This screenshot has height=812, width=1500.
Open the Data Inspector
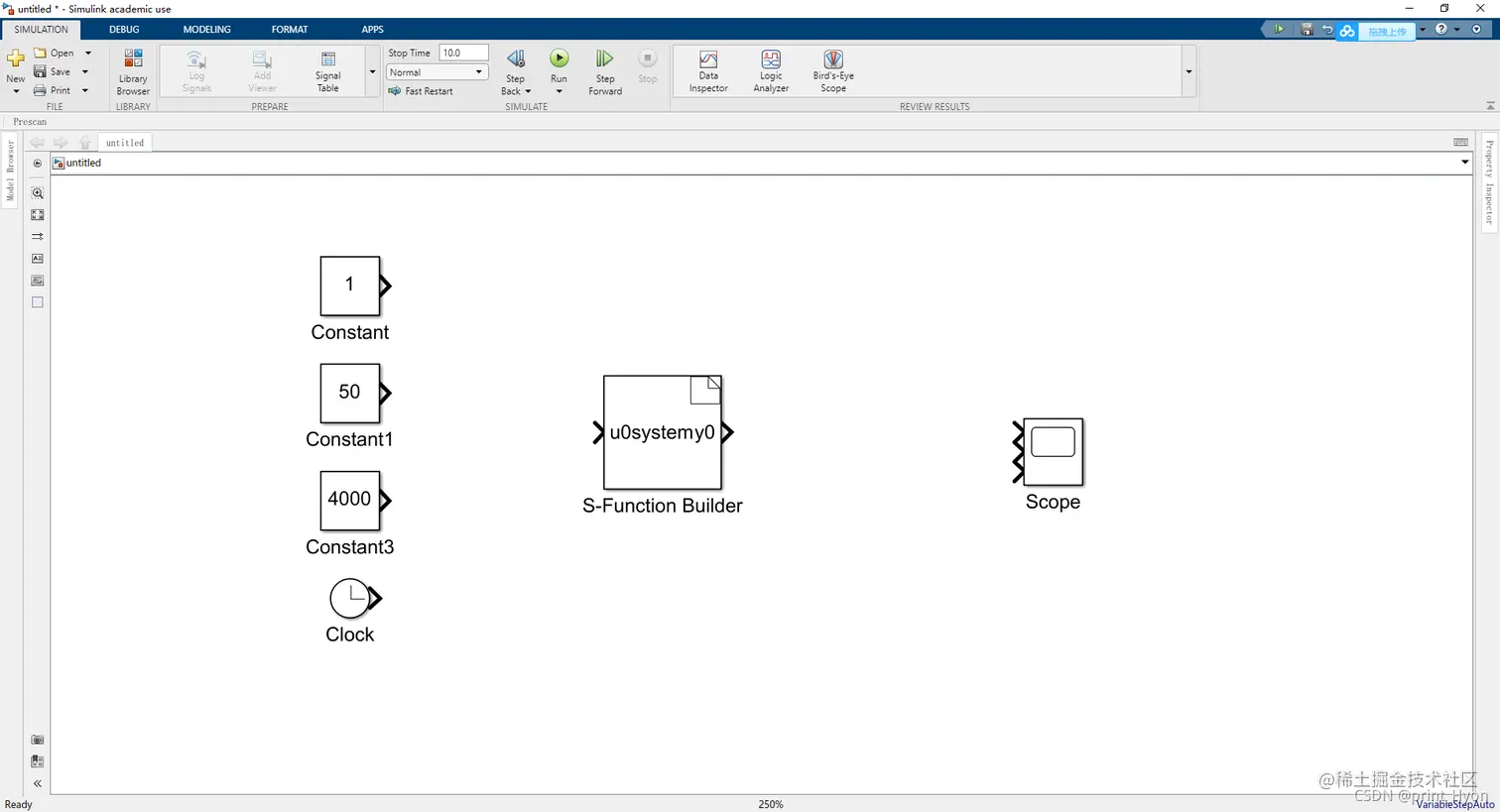tap(708, 71)
